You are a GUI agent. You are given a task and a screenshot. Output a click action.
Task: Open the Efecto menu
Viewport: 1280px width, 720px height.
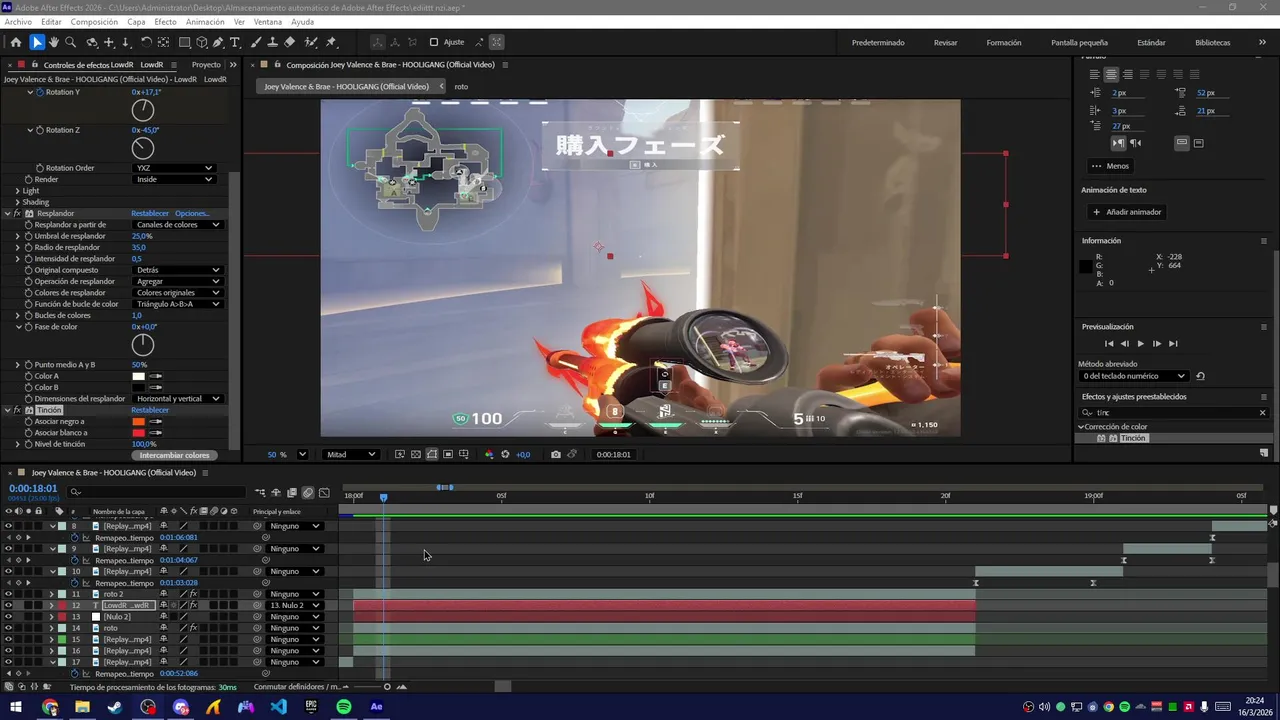coord(165,22)
